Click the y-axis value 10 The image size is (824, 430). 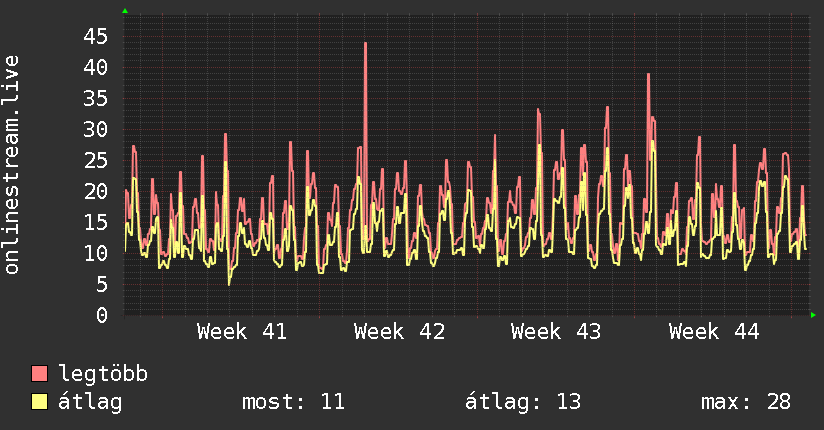click(96, 253)
